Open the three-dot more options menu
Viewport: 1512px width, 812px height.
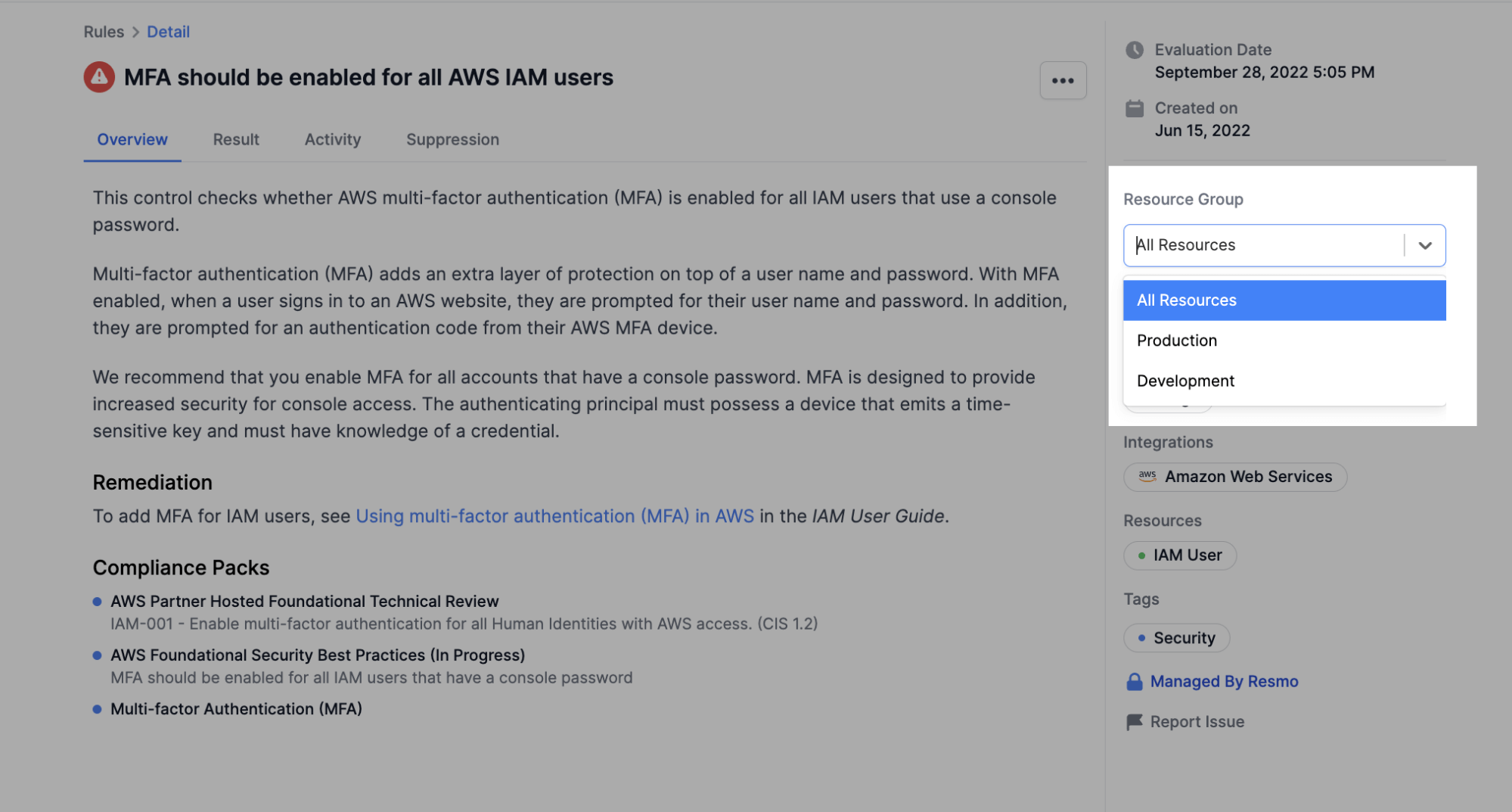(x=1063, y=80)
